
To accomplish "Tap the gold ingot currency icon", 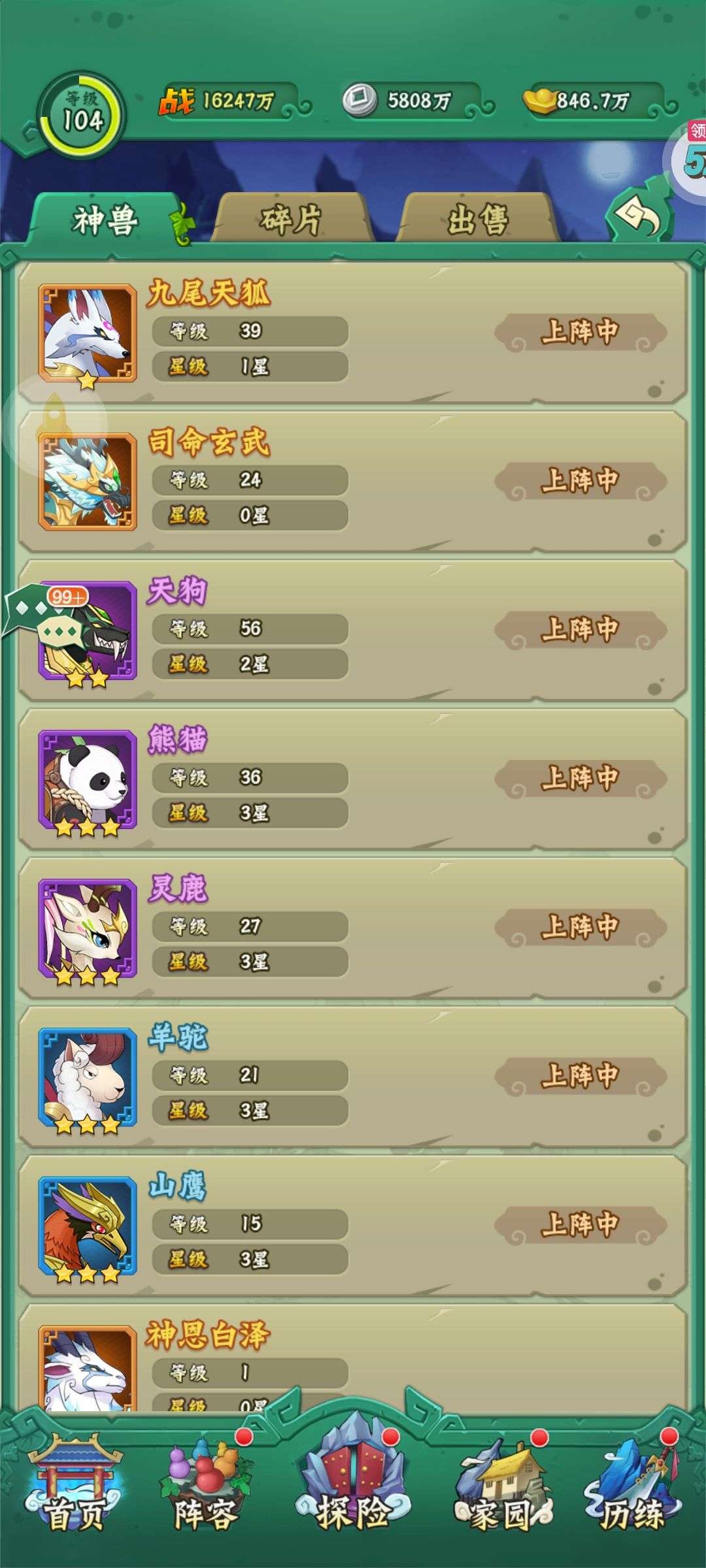I will 541,101.
